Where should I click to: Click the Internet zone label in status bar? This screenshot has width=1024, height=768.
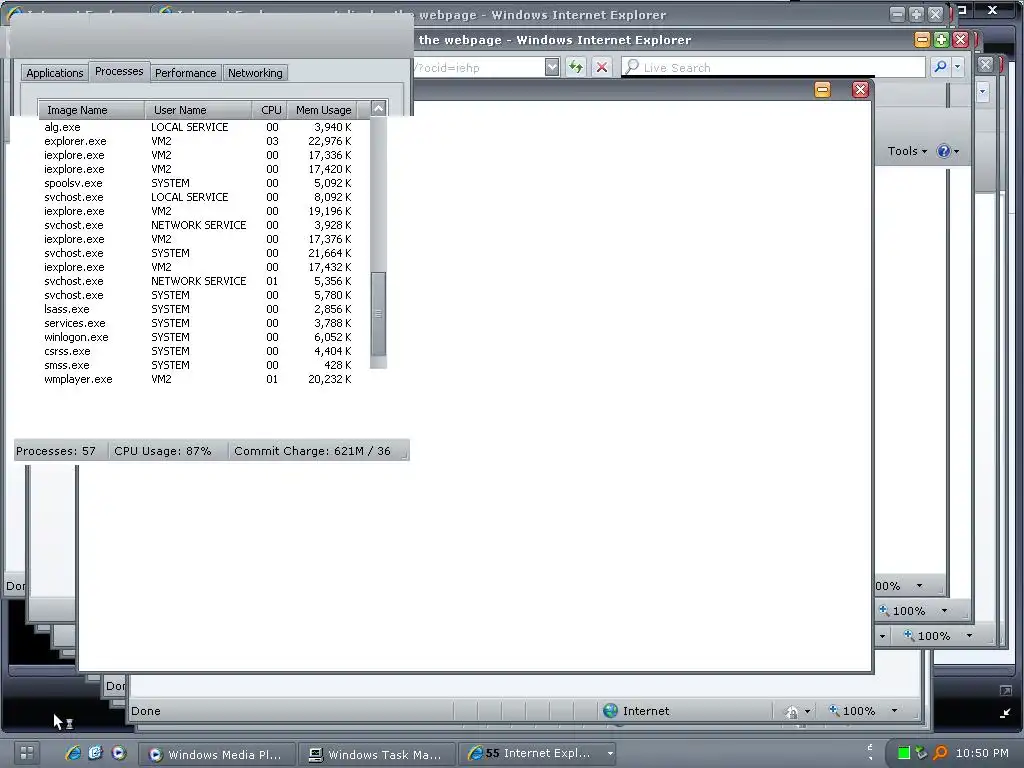coord(645,711)
